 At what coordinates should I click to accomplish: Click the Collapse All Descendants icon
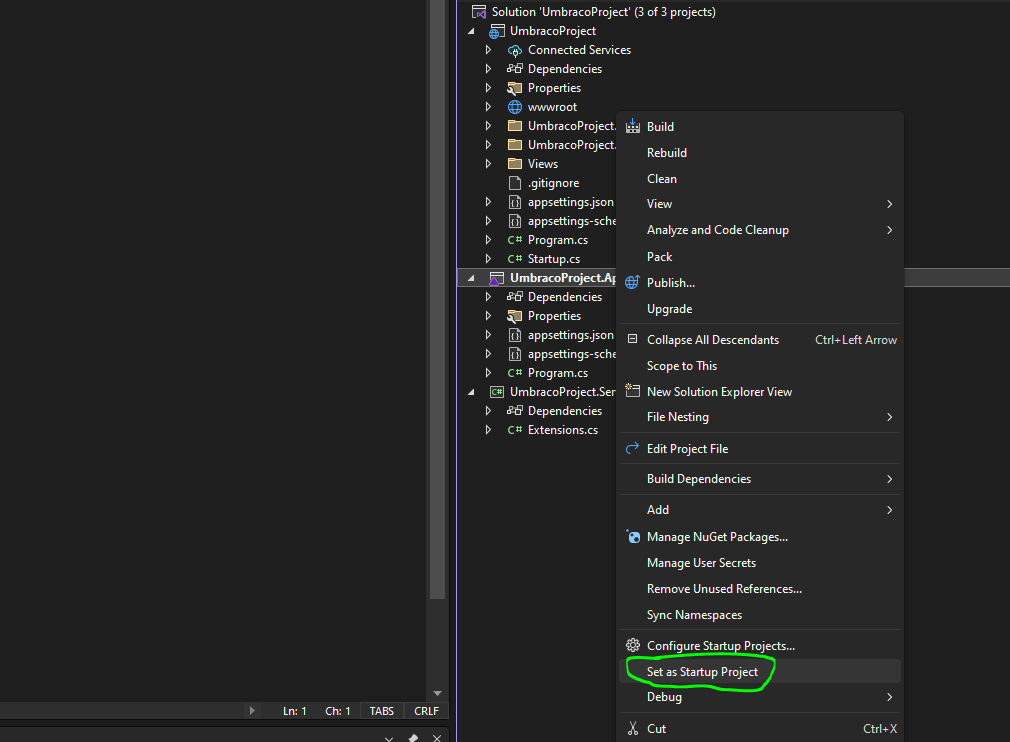633,339
